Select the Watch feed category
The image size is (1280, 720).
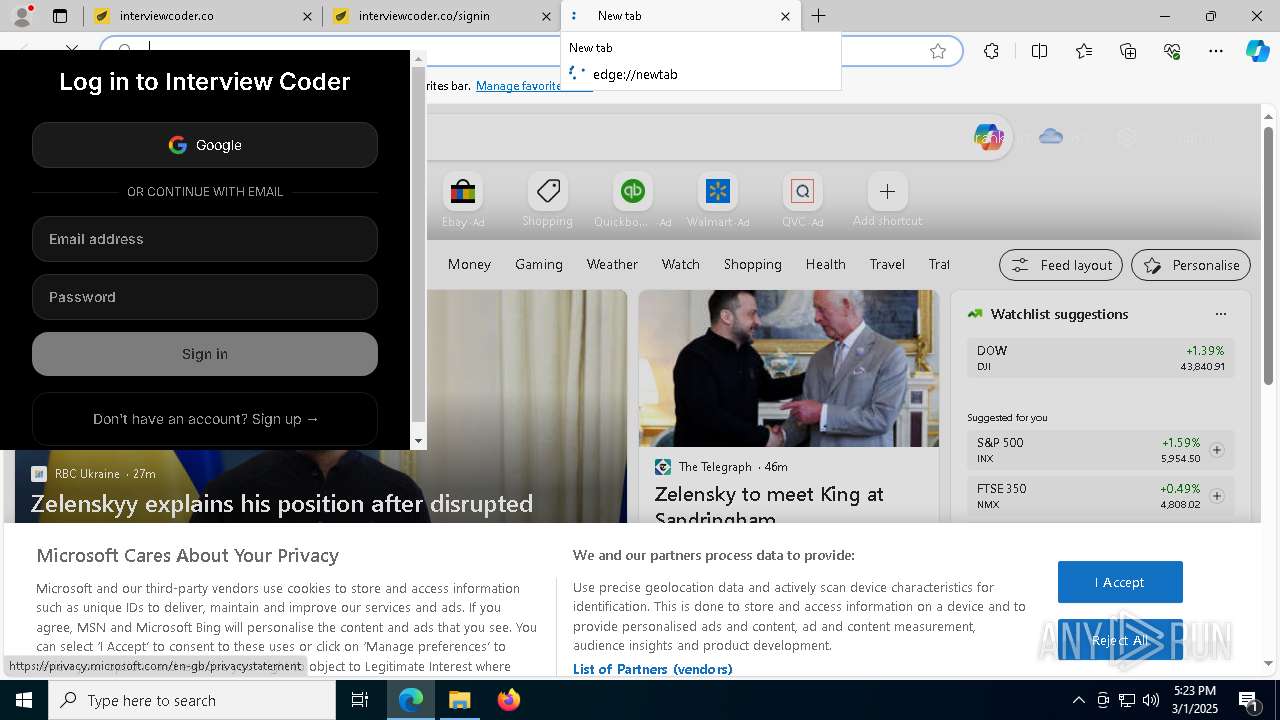(x=681, y=264)
